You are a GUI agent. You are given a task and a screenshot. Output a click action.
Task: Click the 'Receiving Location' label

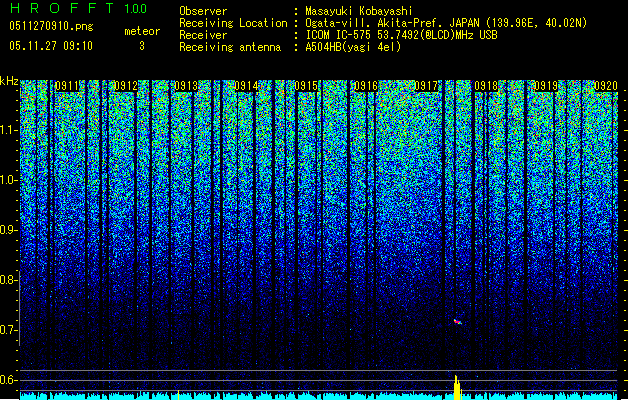233,23
